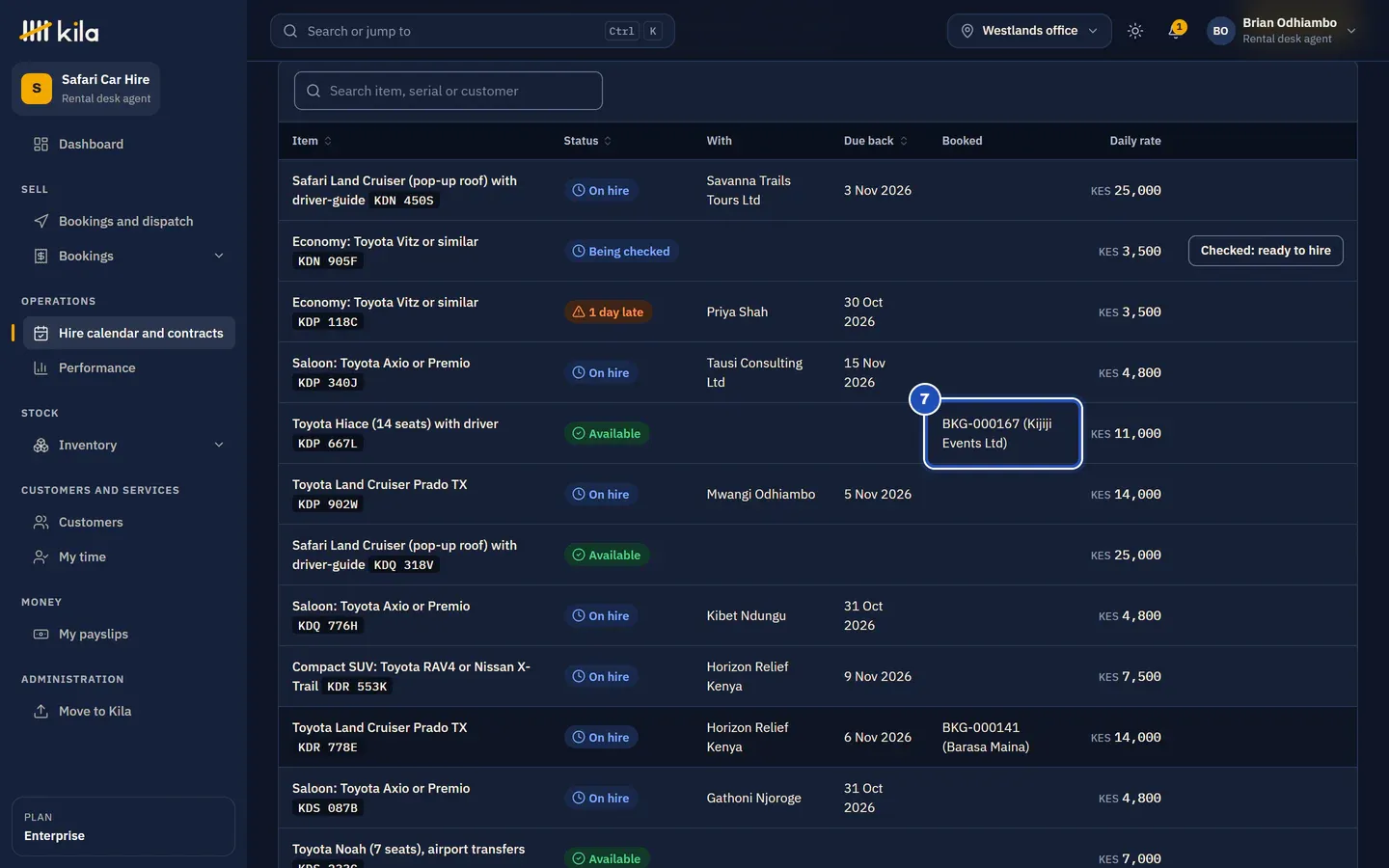Sort the table by Status column
Image resolution: width=1389 pixels, height=868 pixels.
coord(587,141)
